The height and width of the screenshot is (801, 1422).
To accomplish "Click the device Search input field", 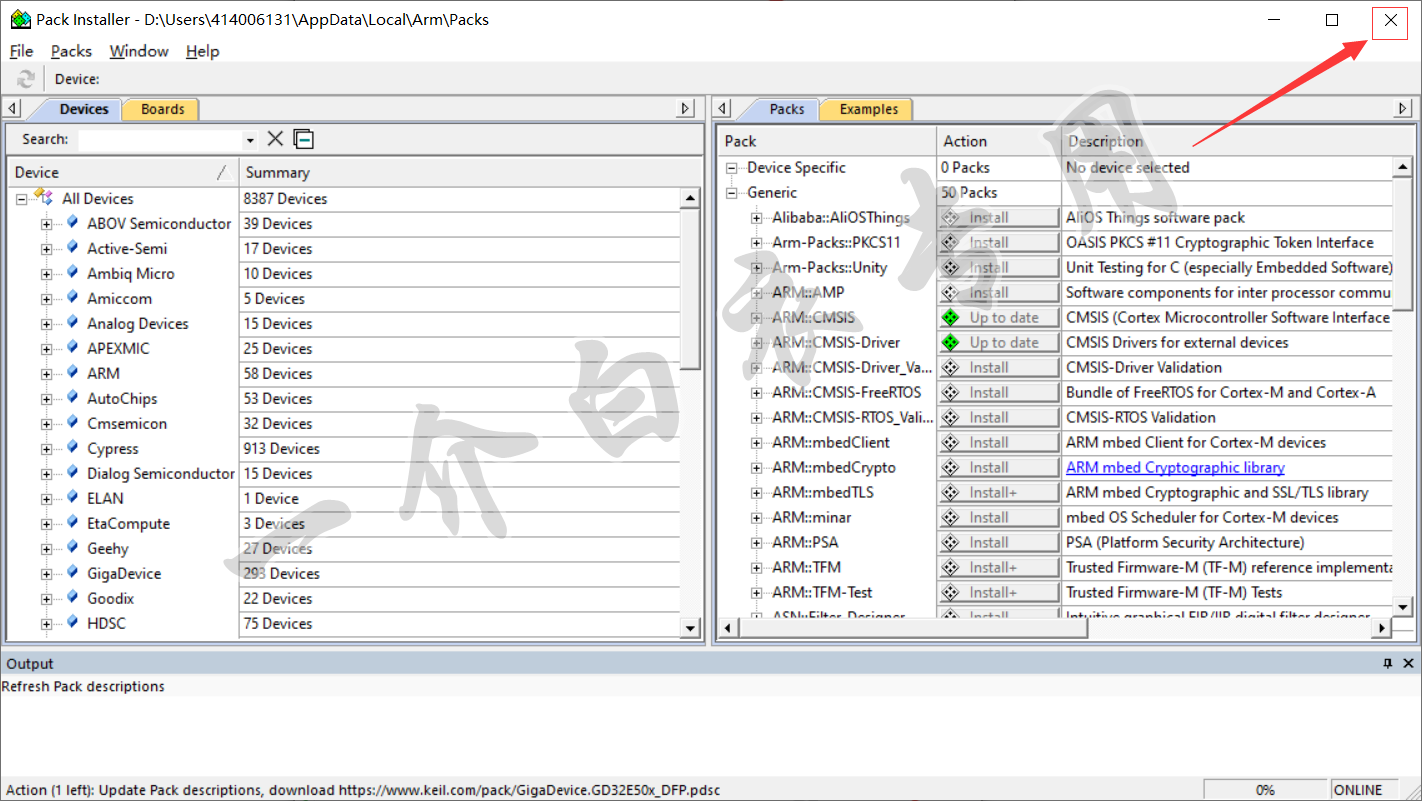I will coord(162,140).
